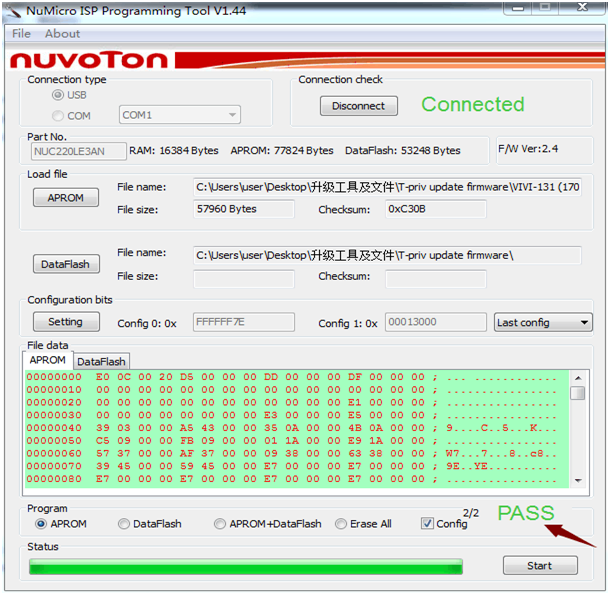Switch to the APROM file data tab
This screenshot has height=595, width=610.
coord(48,360)
